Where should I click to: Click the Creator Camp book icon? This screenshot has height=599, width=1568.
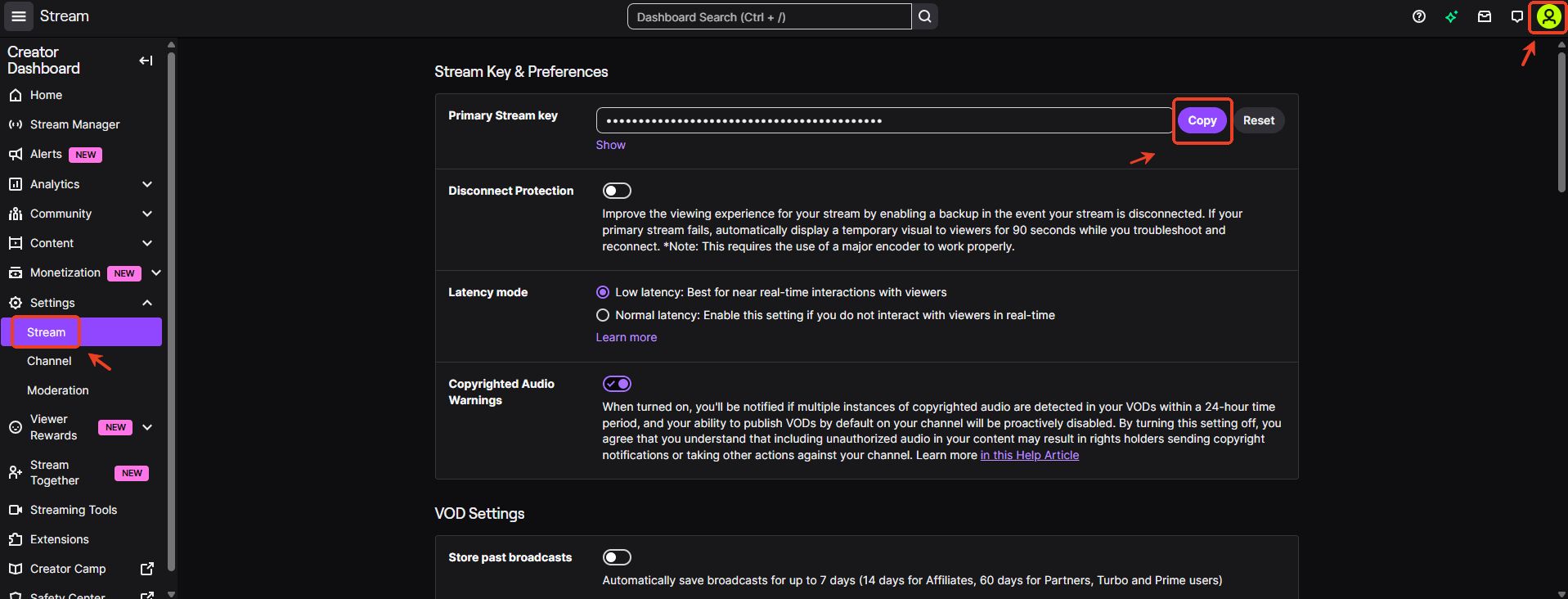coord(15,569)
